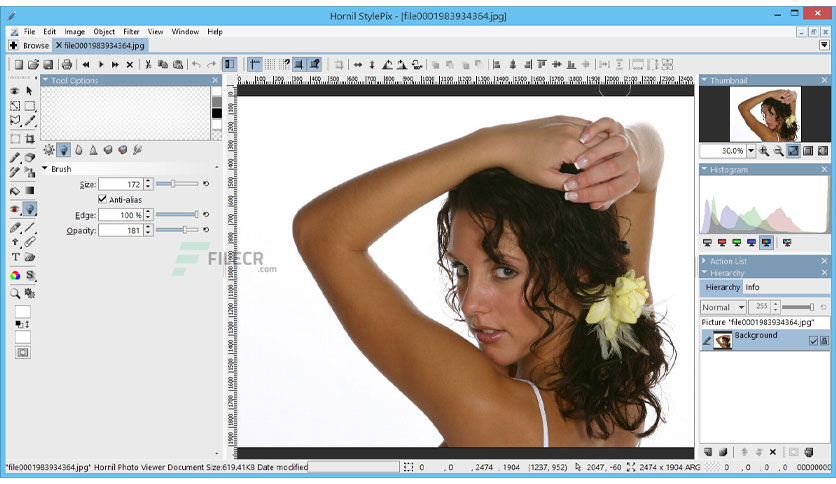
Task: Select the Red Eye removal tool
Action: coord(15,209)
